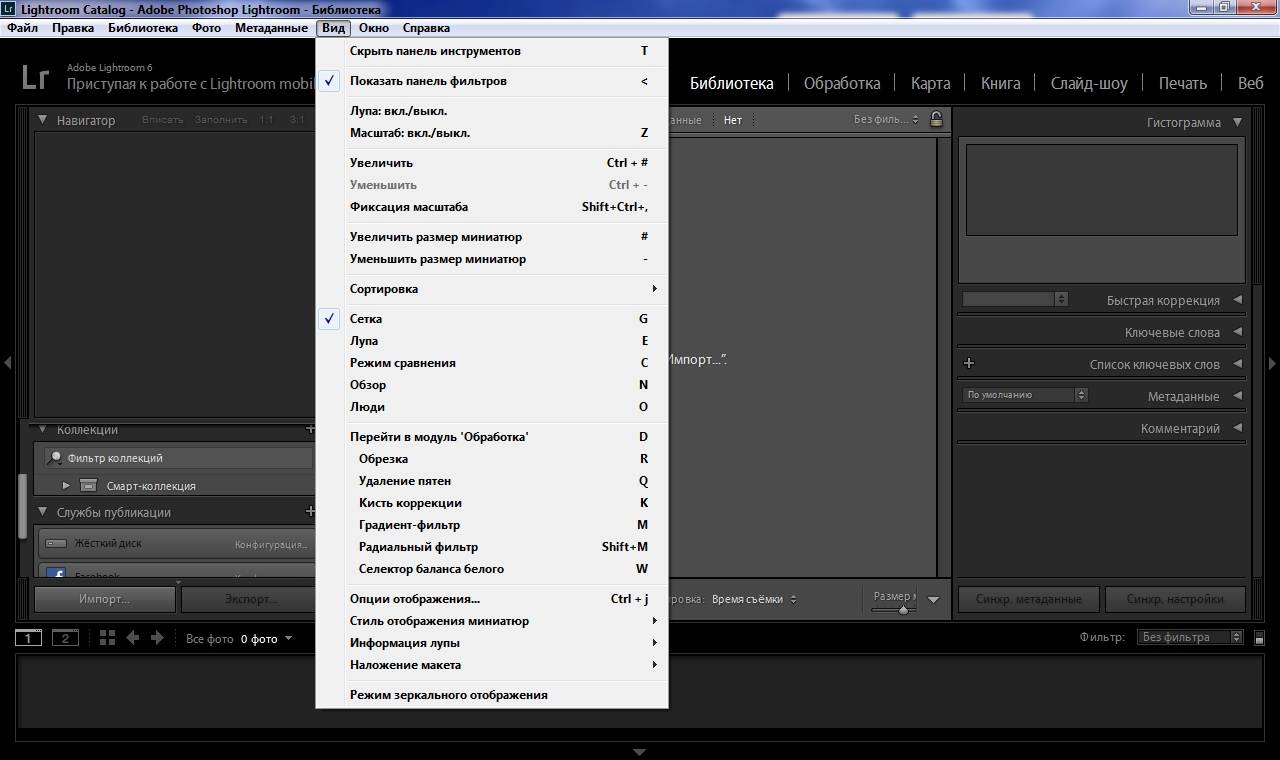Select 'Люди' view mode

coord(492,407)
